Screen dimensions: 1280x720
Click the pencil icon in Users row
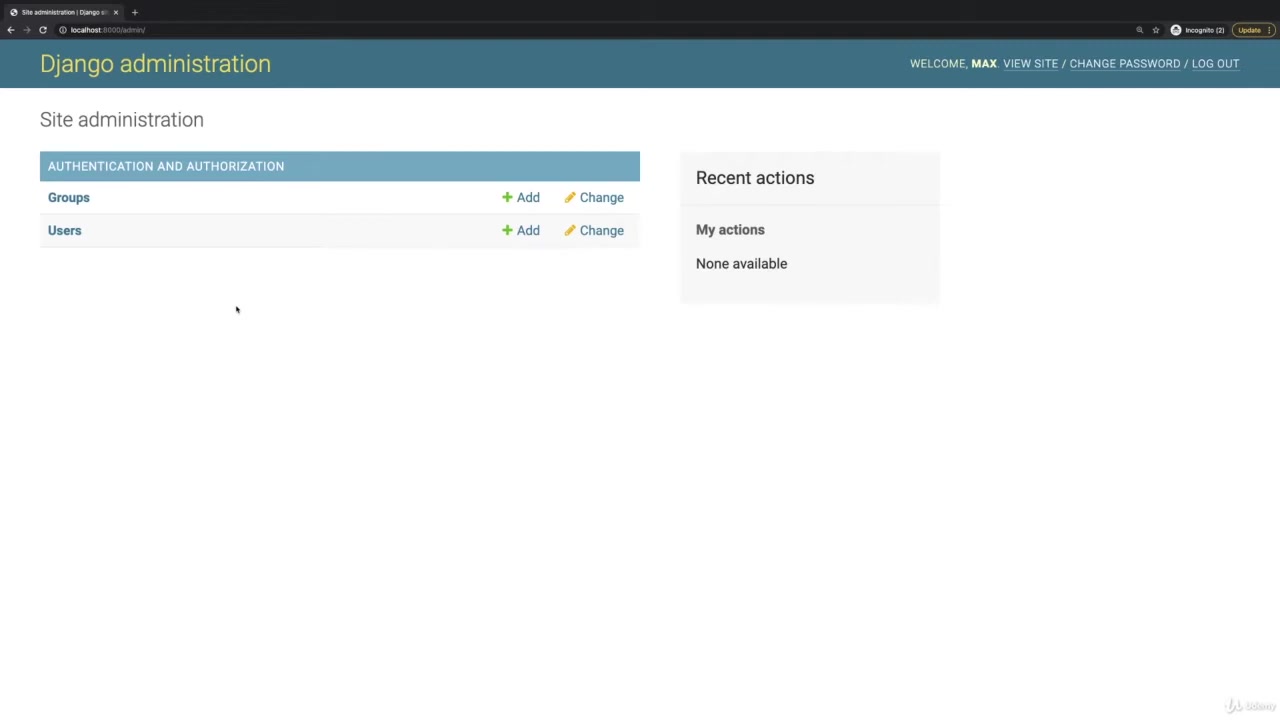coord(570,231)
